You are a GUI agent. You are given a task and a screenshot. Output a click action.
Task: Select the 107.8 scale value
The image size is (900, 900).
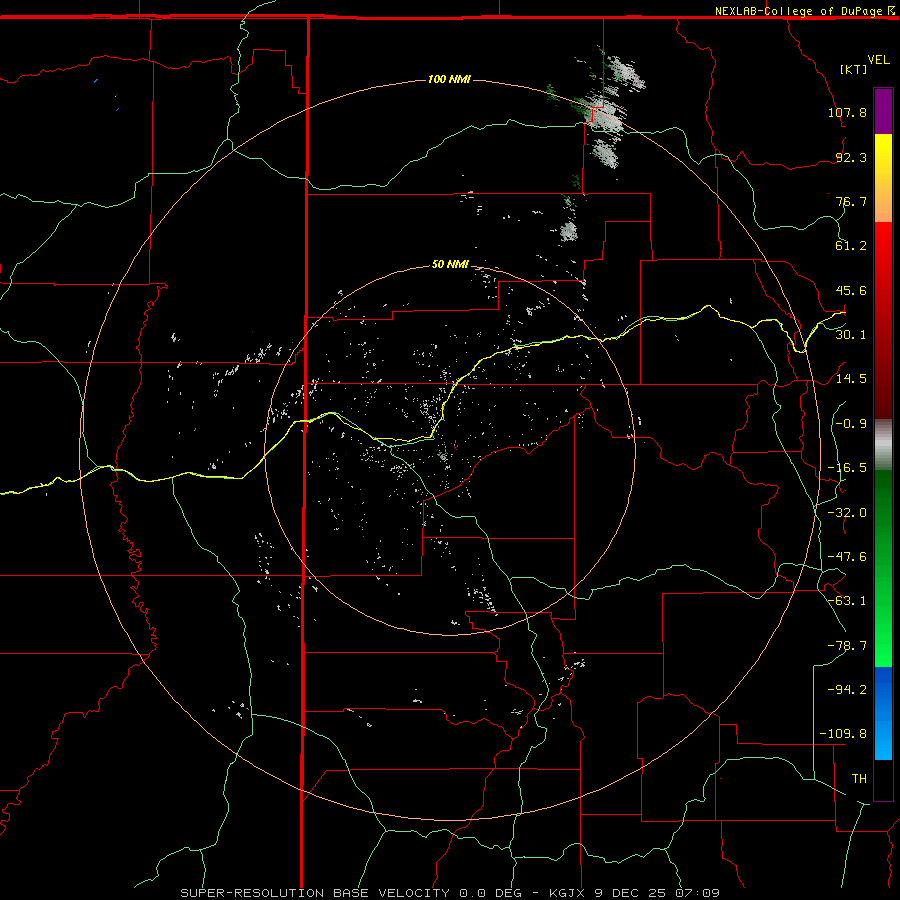[x=847, y=112]
